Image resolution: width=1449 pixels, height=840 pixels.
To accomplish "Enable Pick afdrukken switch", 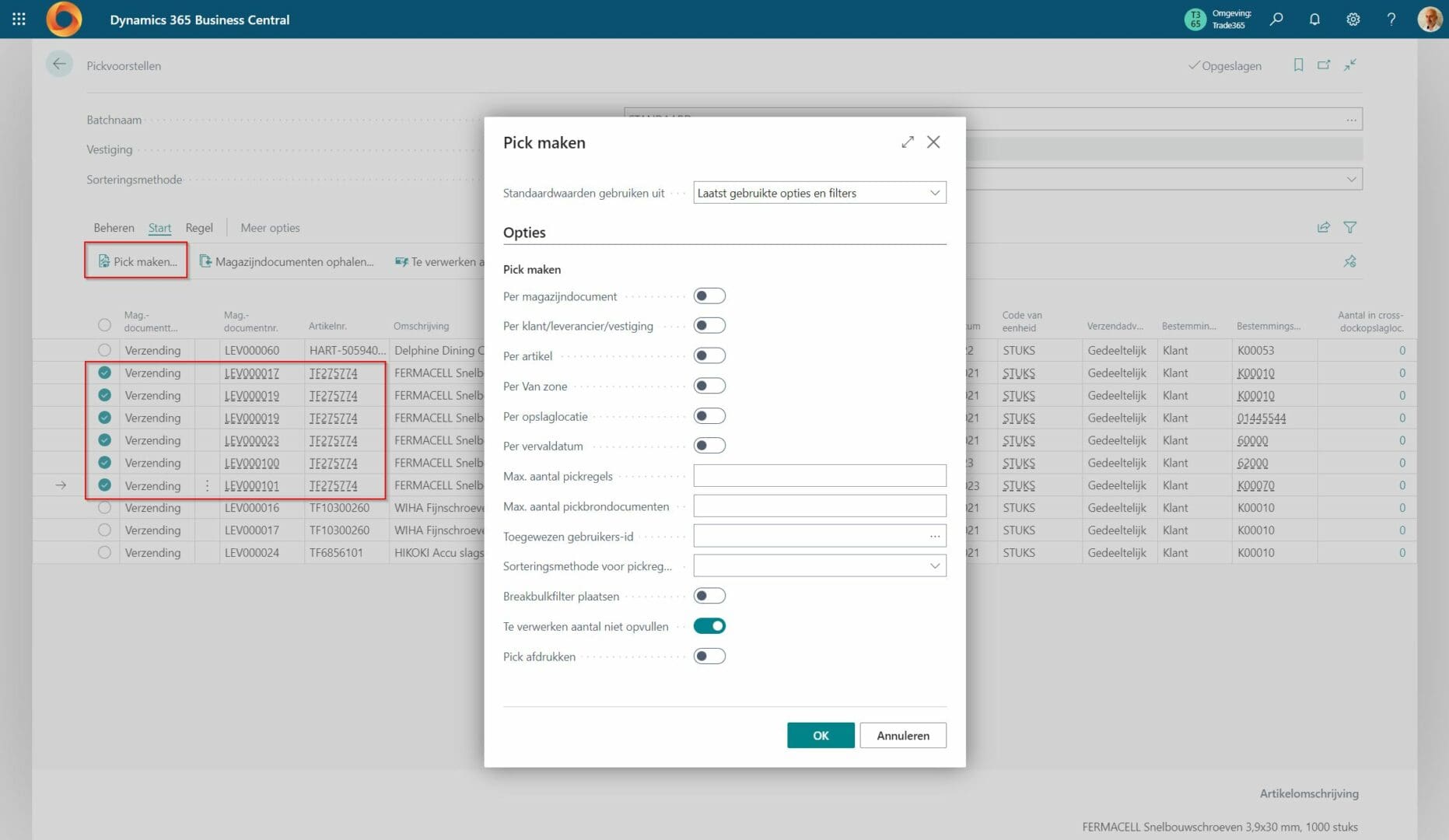I will point(709,656).
